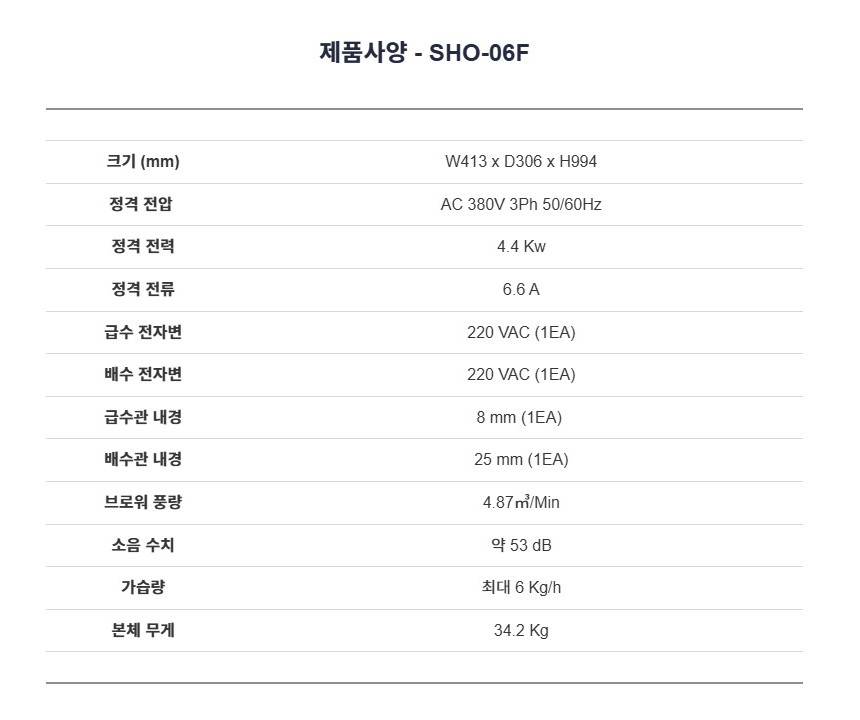Select AC 380V 3Ph 50/60Hz text

521,205
